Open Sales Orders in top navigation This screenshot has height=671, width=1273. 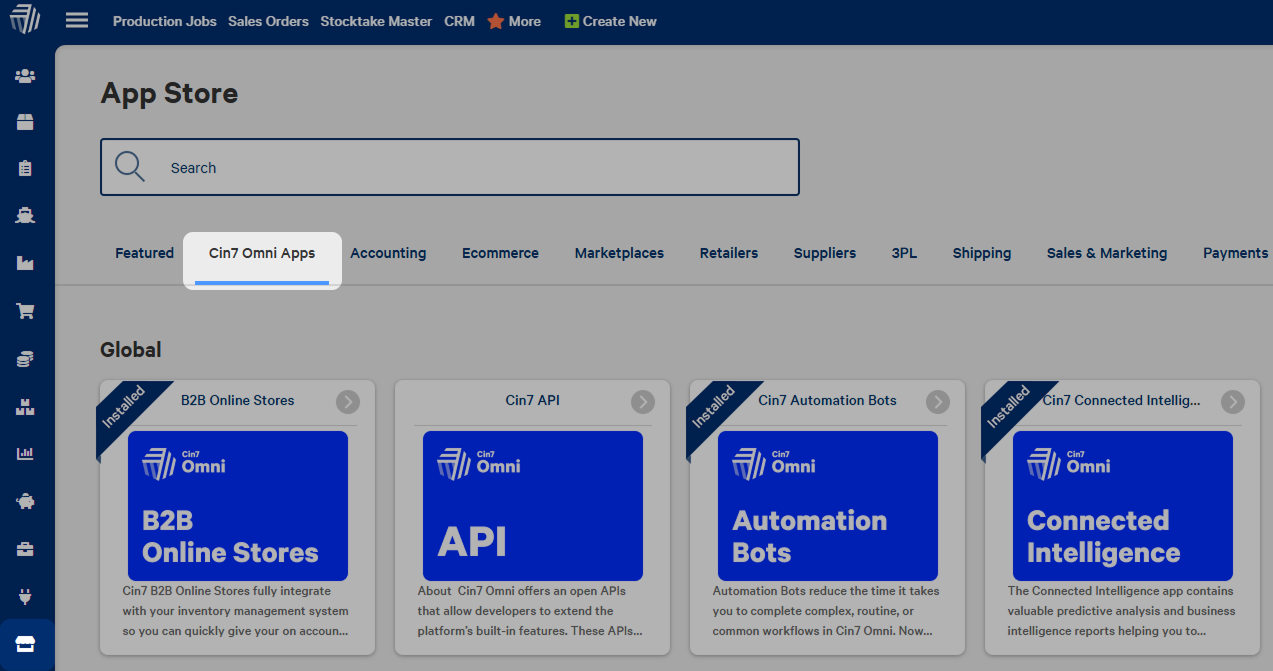[268, 21]
